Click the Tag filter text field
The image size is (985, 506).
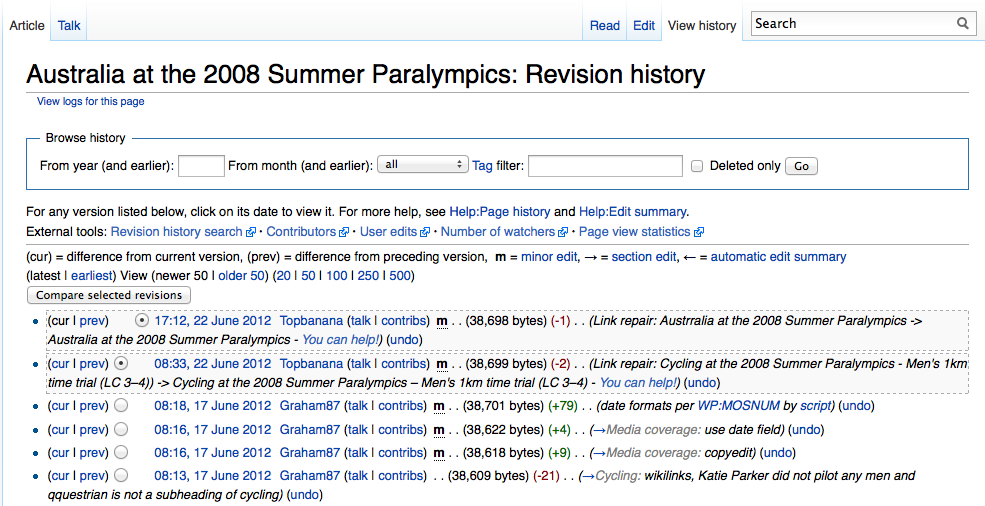coord(605,167)
